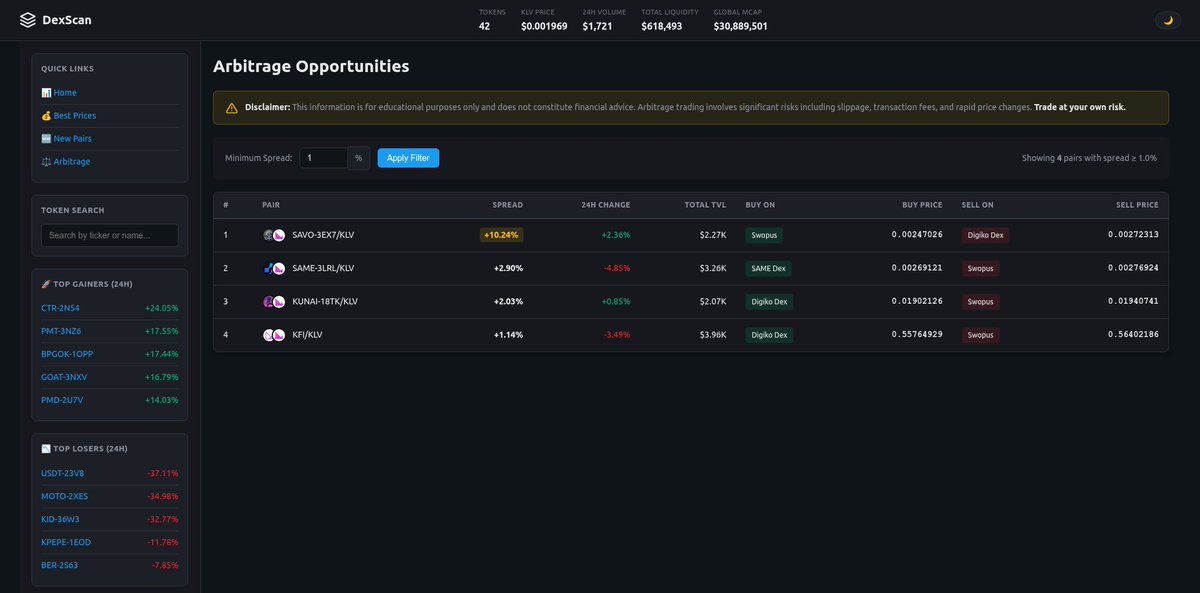The width and height of the screenshot is (1200, 593).
Task: Click the Swopus sell badge for KFI/KLV
Action: [980, 335]
